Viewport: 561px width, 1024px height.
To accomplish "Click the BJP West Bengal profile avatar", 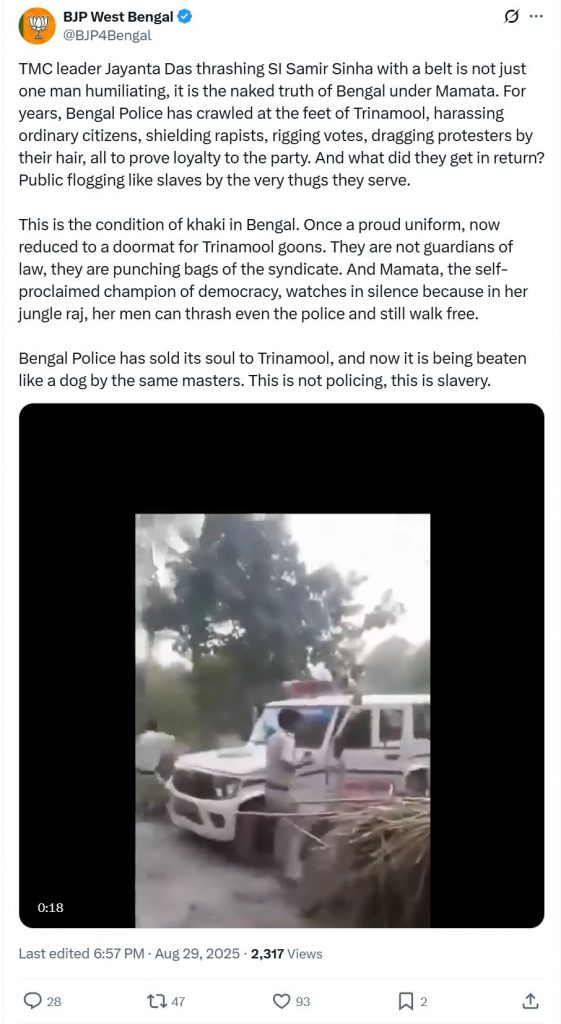I will coord(37,26).
